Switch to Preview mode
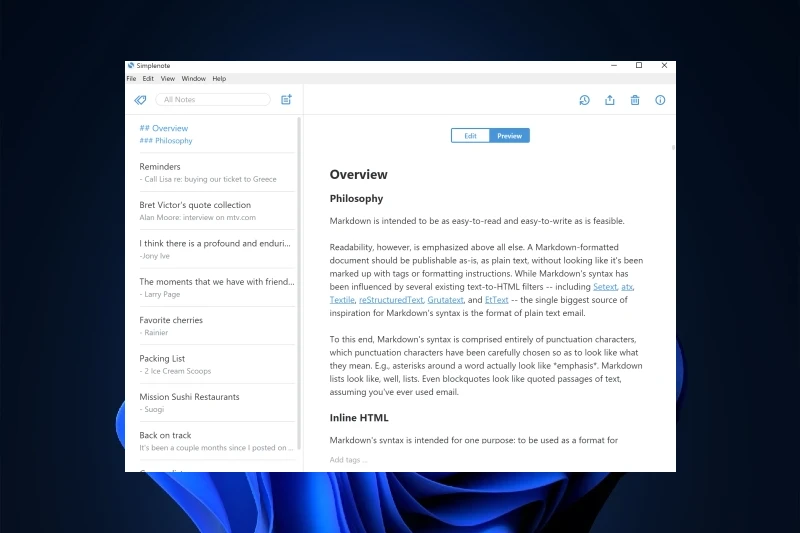This screenshot has width=800, height=533. (x=509, y=136)
